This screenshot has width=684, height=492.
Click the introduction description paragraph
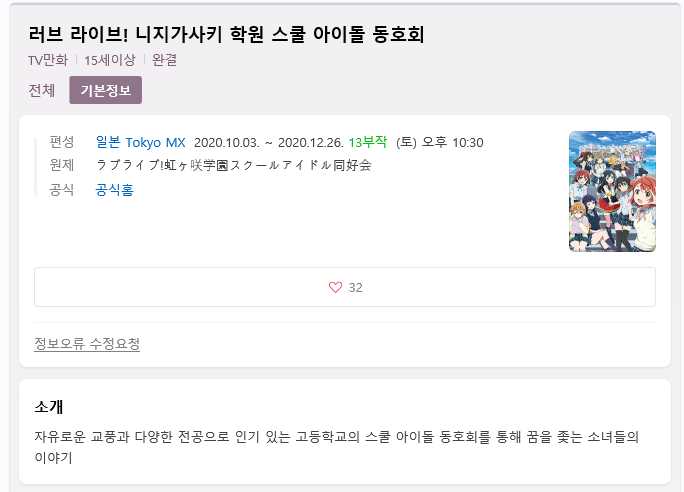(x=336, y=447)
